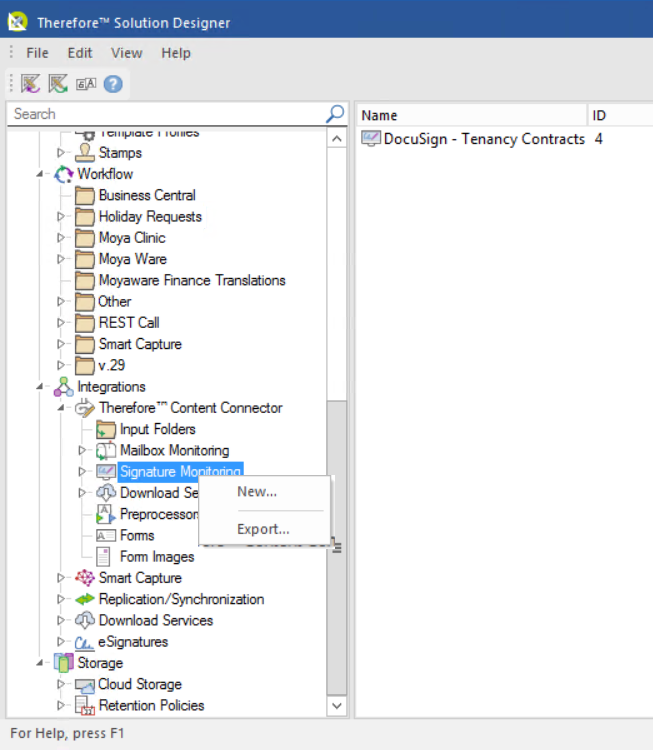Choose New... from context menu
Viewport: 653px width, 750px height.
pyautogui.click(x=265, y=492)
